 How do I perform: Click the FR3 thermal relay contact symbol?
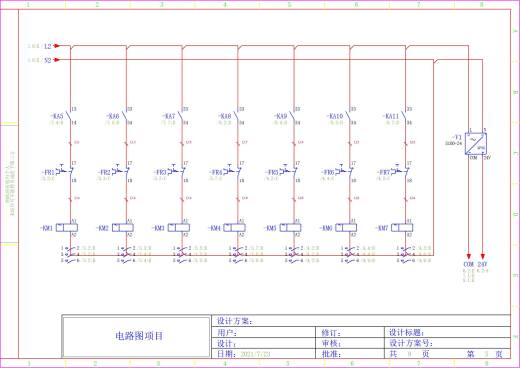[177, 171]
